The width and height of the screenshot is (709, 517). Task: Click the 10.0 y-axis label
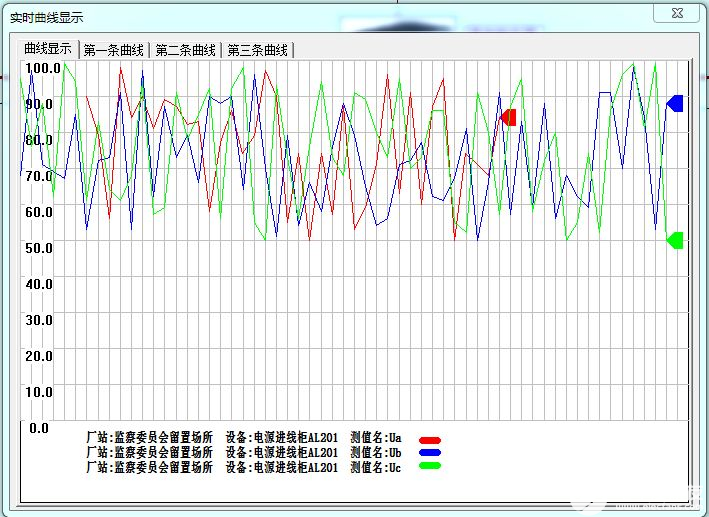click(39, 391)
